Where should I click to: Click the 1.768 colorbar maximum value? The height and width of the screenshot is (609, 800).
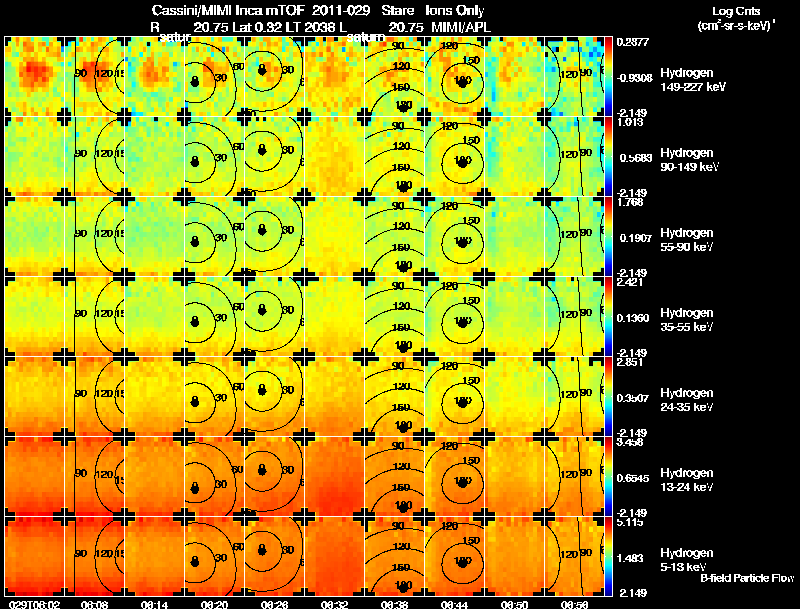tap(630, 202)
